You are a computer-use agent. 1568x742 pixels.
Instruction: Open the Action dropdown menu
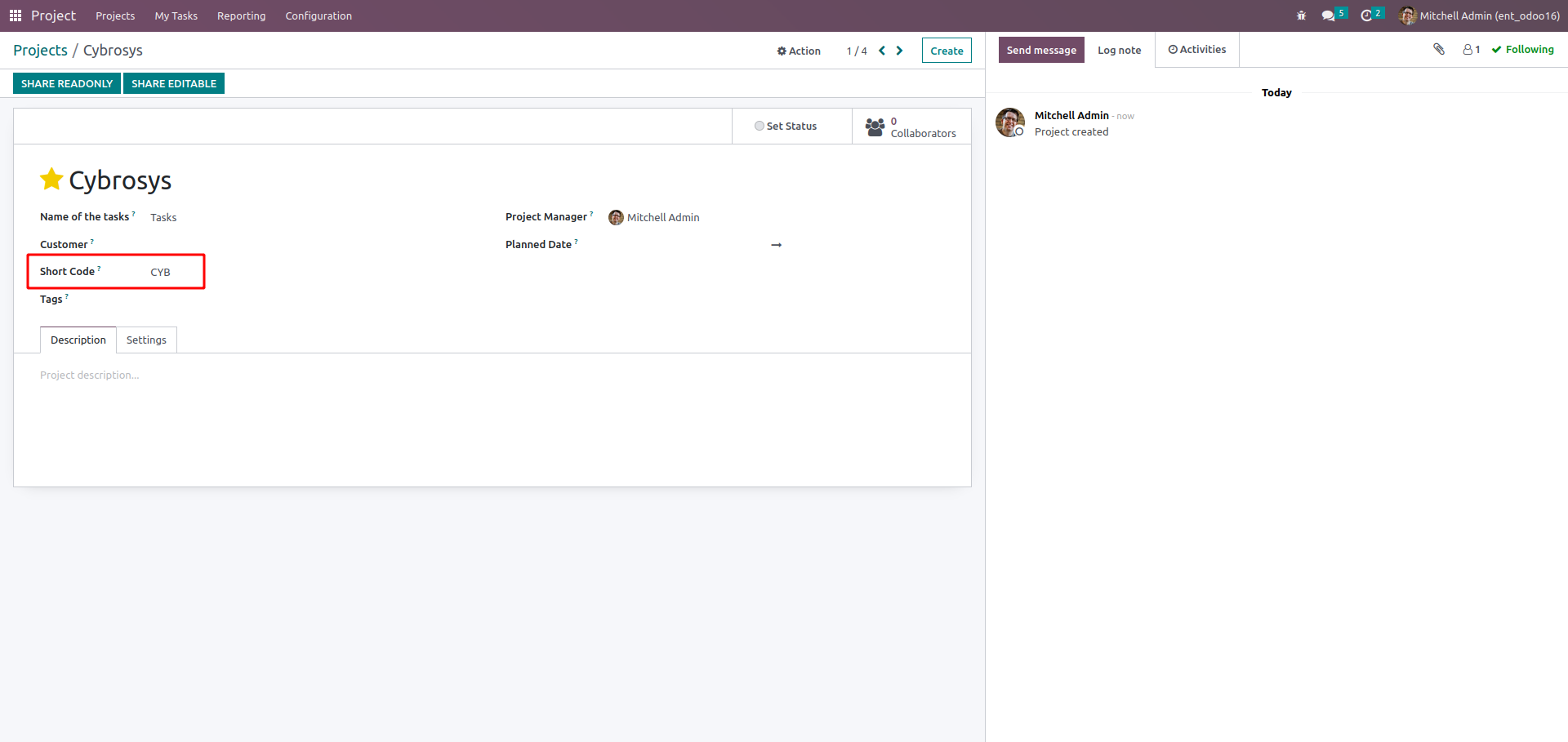[799, 51]
